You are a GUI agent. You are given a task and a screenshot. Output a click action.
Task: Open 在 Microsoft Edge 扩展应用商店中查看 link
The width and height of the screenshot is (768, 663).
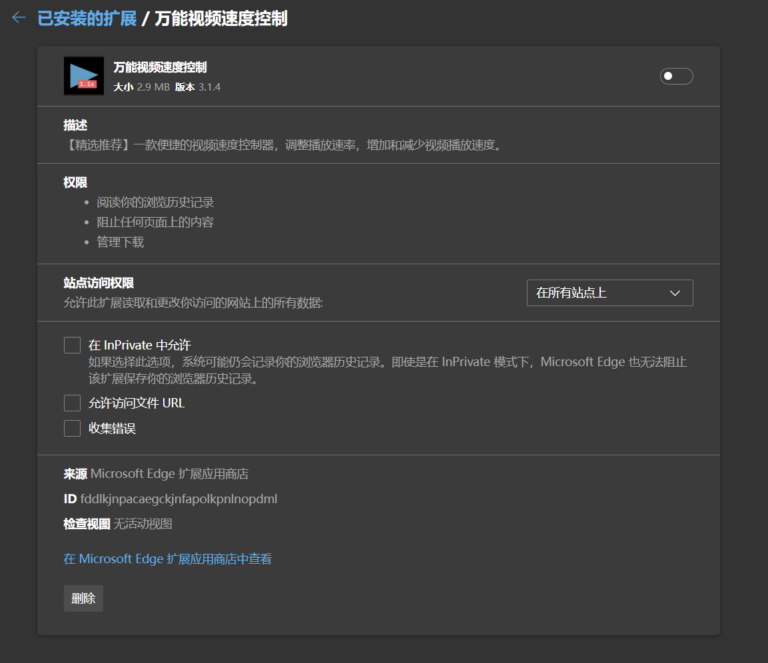168,559
